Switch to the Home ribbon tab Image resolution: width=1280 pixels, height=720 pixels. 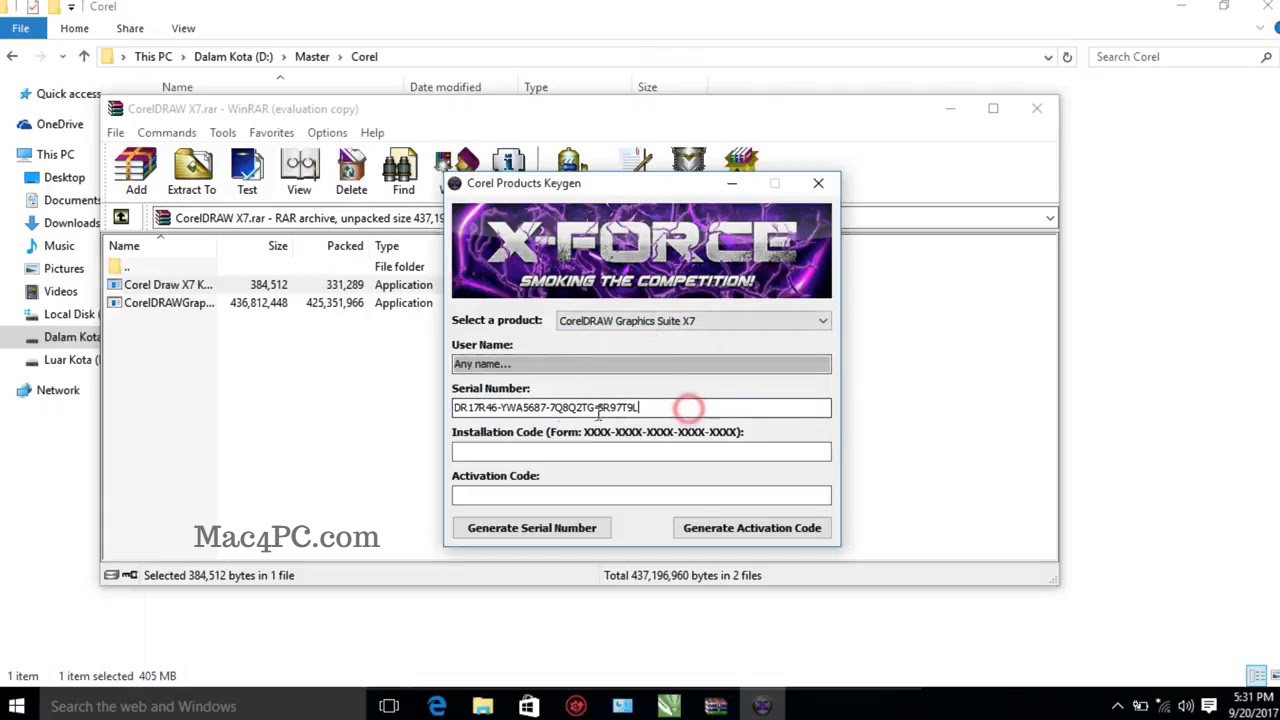pyautogui.click(x=74, y=29)
